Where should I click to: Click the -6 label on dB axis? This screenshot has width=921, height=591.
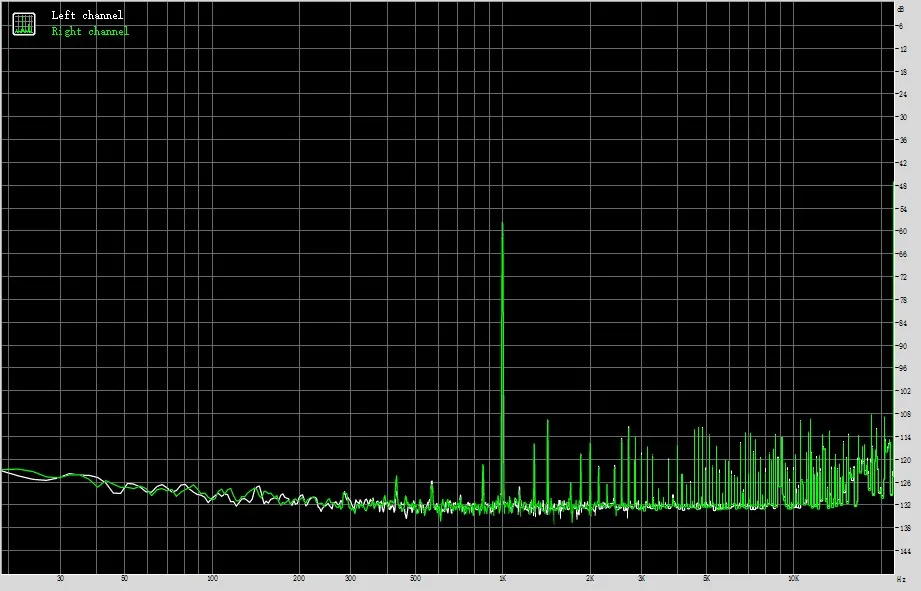[900, 26]
